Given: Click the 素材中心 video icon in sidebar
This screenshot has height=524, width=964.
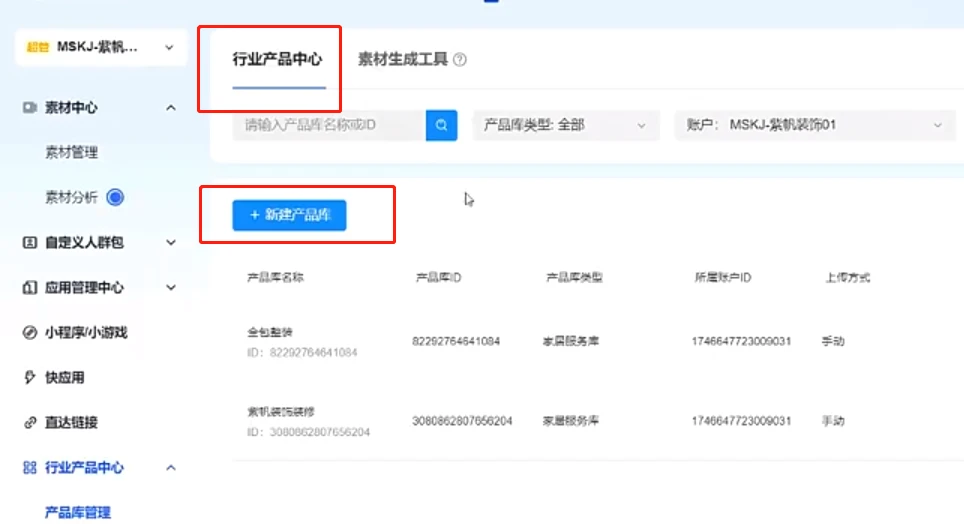Looking at the screenshot, I should click(x=30, y=108).
